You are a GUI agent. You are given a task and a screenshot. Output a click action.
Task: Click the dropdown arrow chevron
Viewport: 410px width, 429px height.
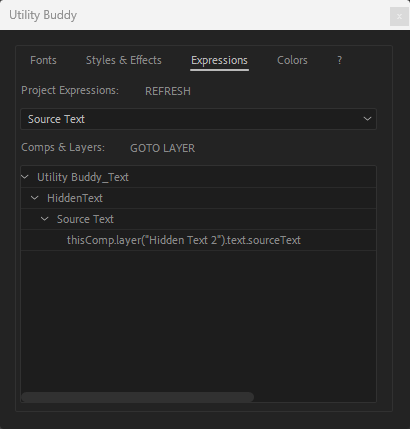click(x=367, y=119)
